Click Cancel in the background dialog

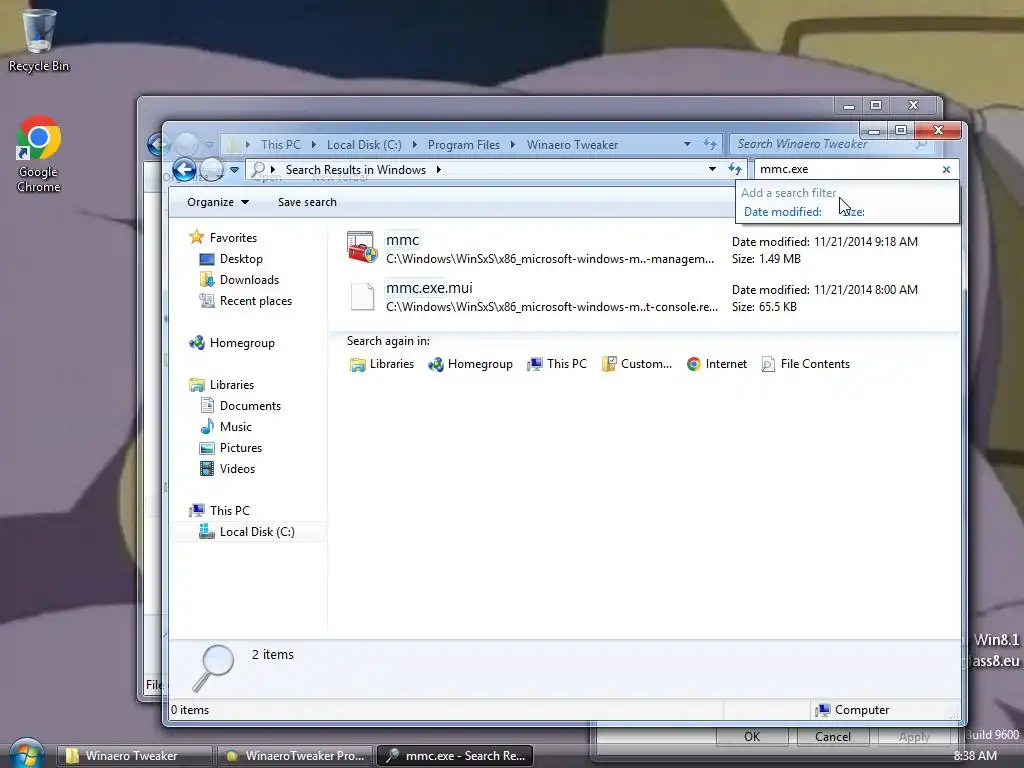(833, 737)
